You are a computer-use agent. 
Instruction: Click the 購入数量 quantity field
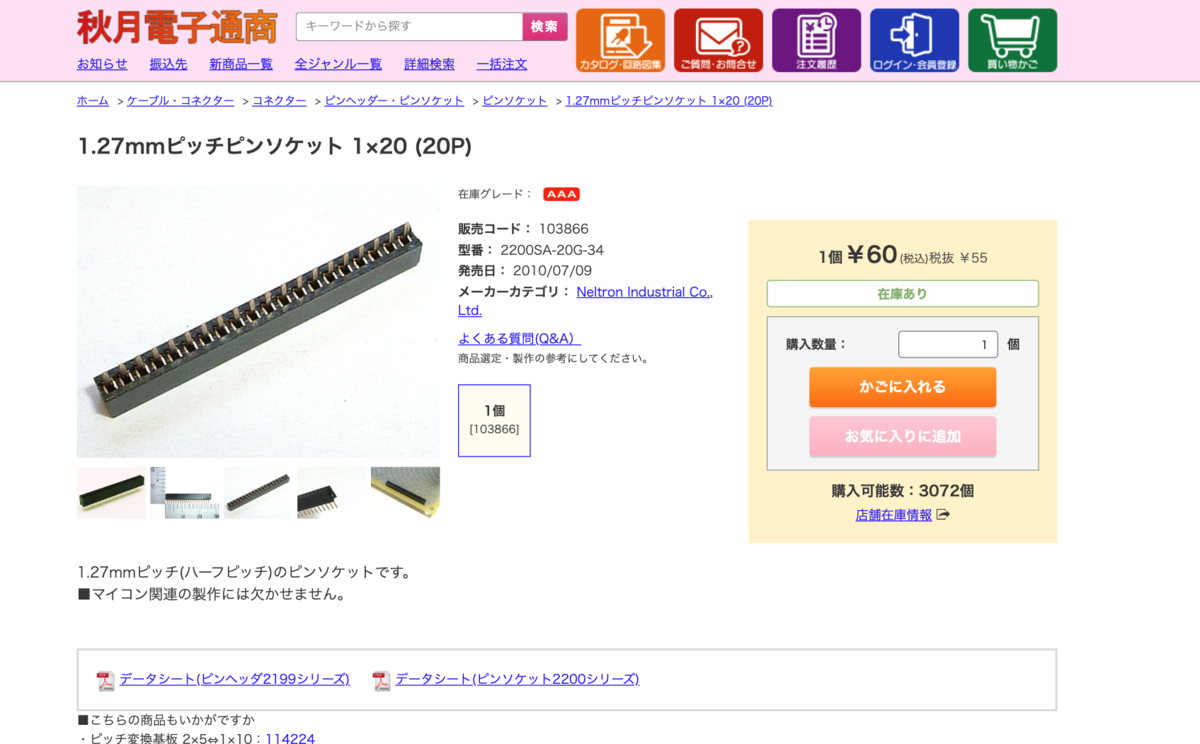948,344
